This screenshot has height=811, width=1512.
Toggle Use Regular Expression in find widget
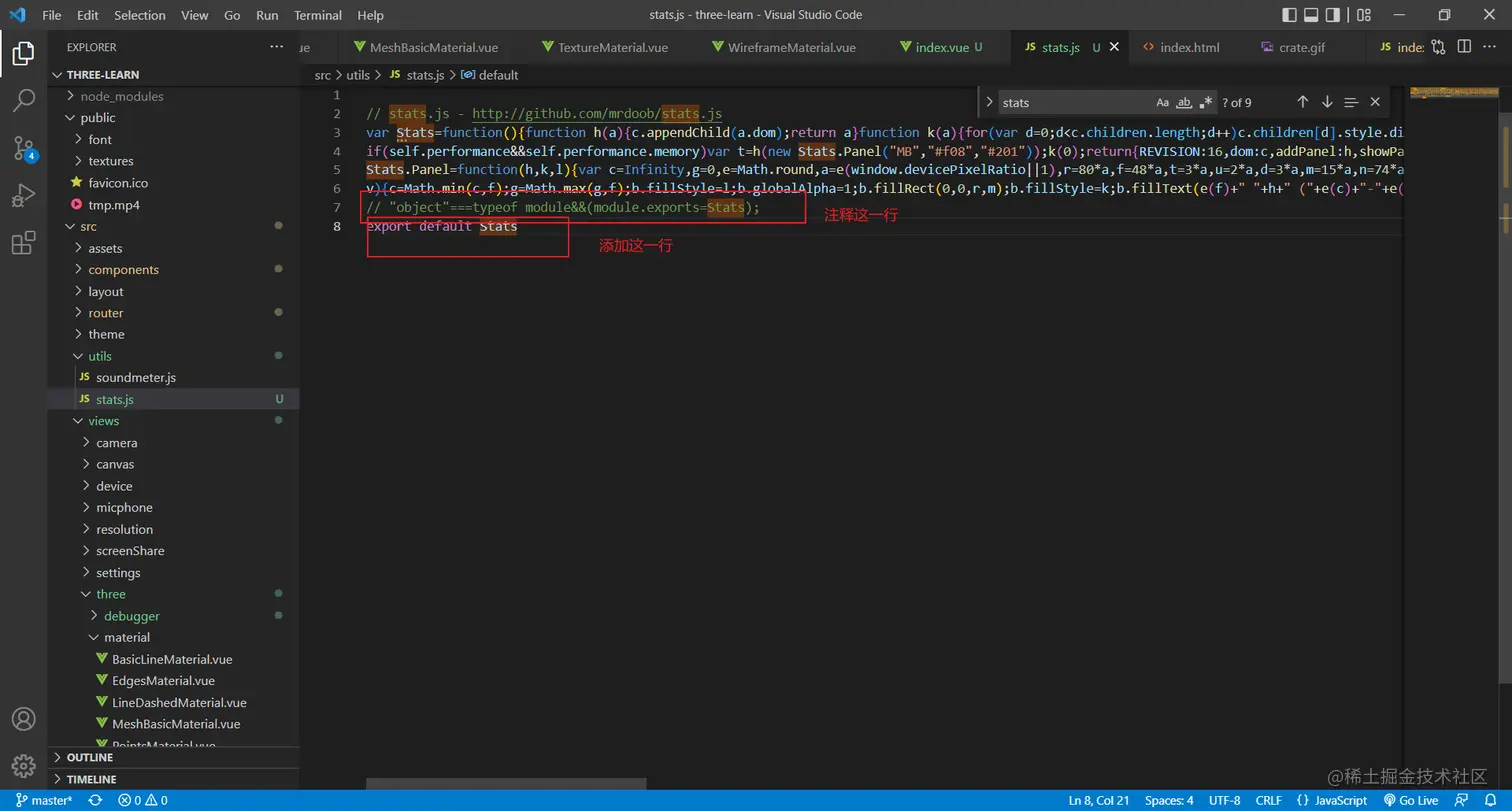pos(1206,102)
